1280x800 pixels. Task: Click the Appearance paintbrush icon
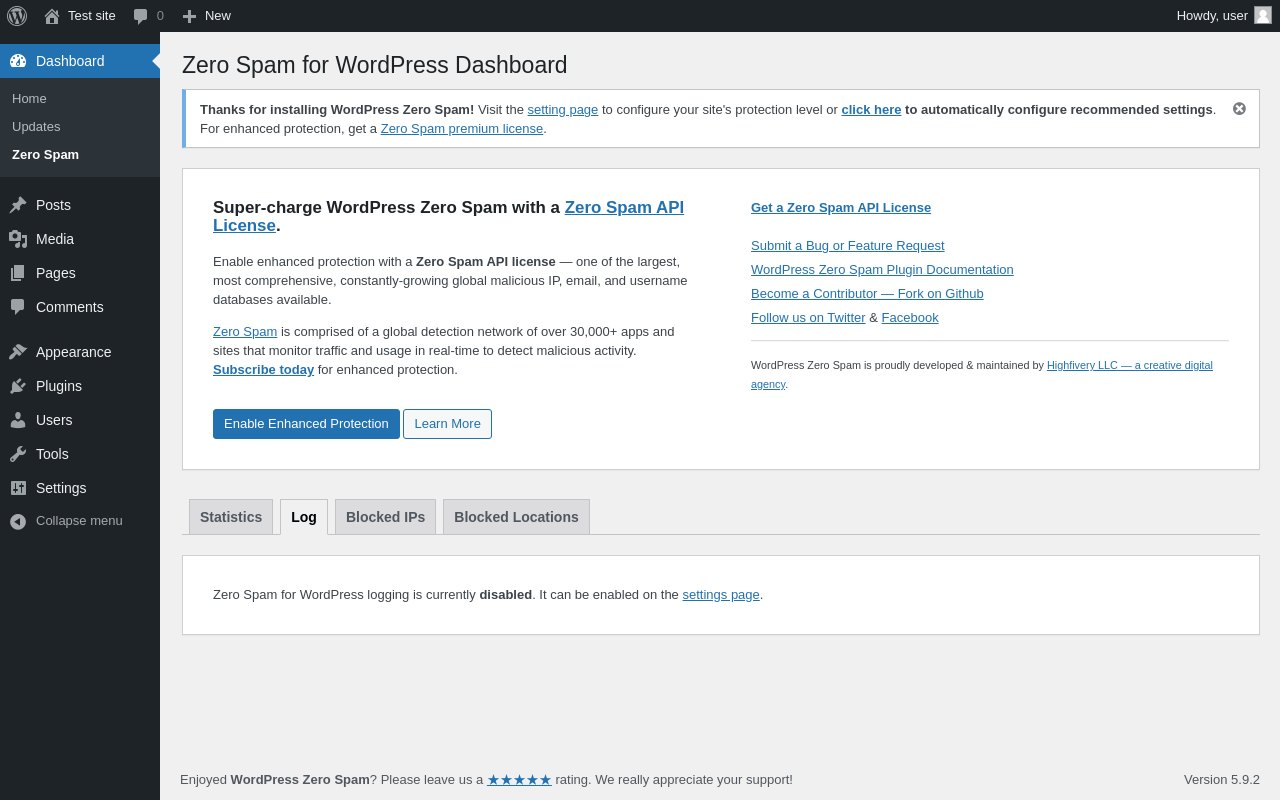[18, 352]
